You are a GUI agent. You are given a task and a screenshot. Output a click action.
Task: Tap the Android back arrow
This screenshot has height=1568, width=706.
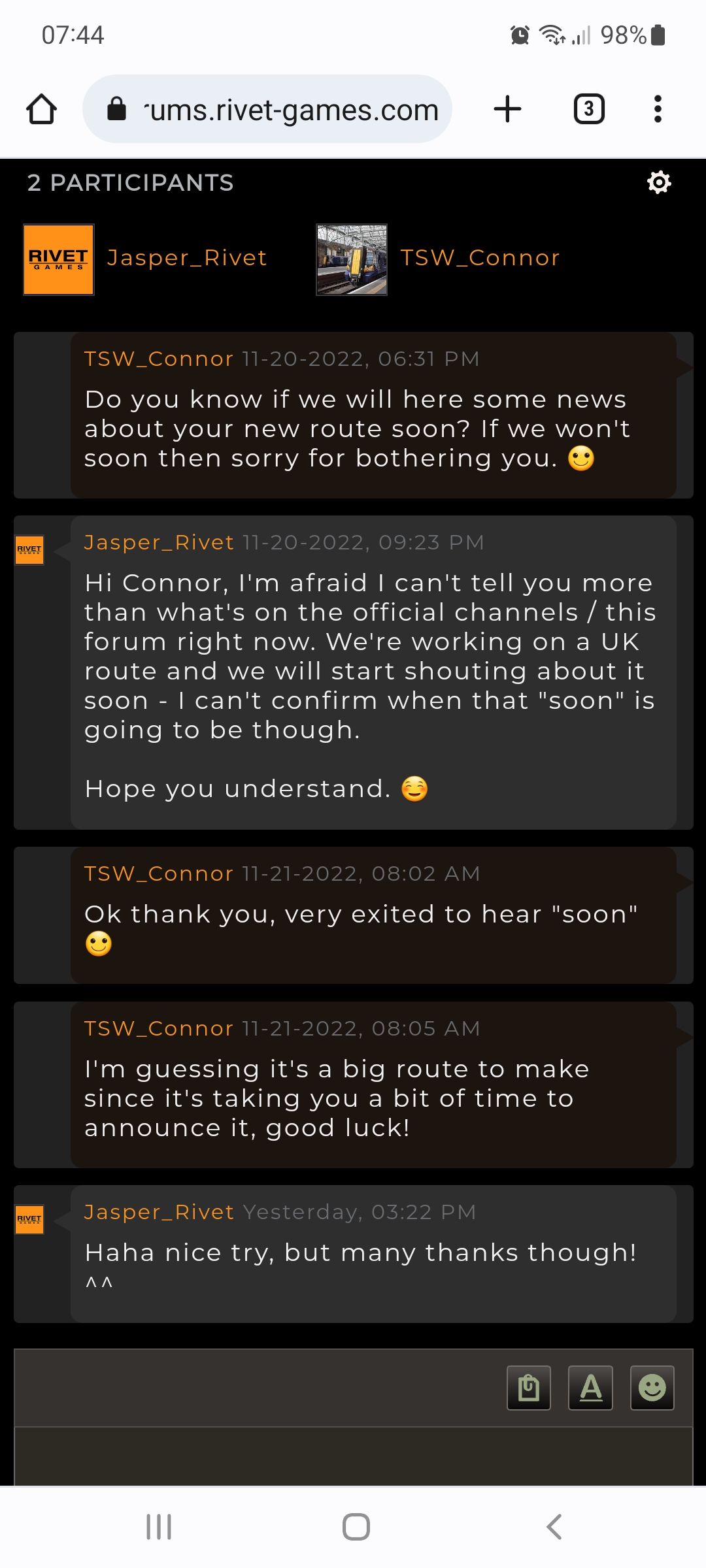(x=554, y=1527)
